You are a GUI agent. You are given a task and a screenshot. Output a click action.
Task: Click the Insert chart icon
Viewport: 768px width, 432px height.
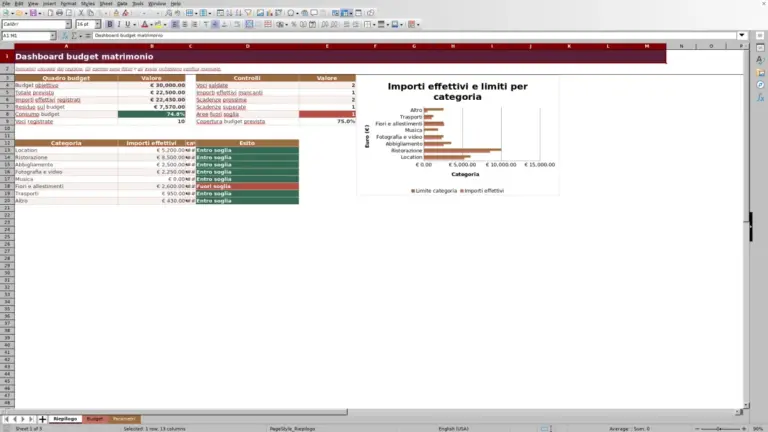coord(269,13)
